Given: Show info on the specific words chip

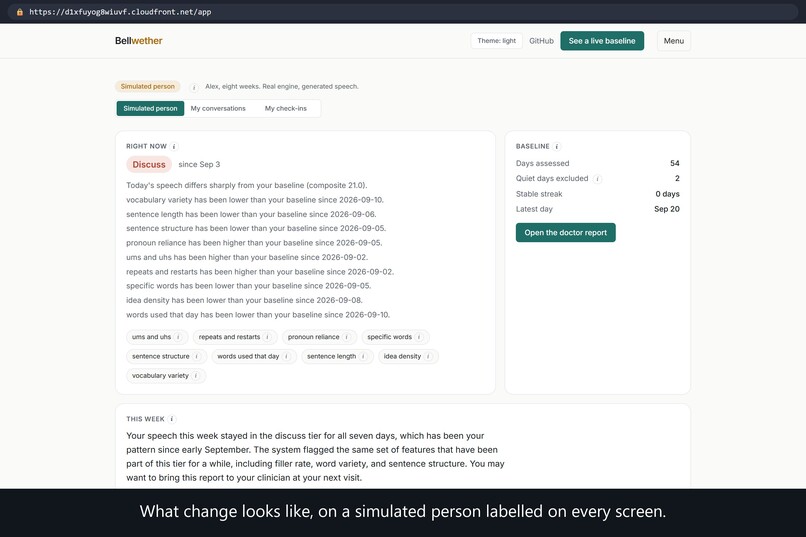Looking at the screenshot, I should click(419, 337).
